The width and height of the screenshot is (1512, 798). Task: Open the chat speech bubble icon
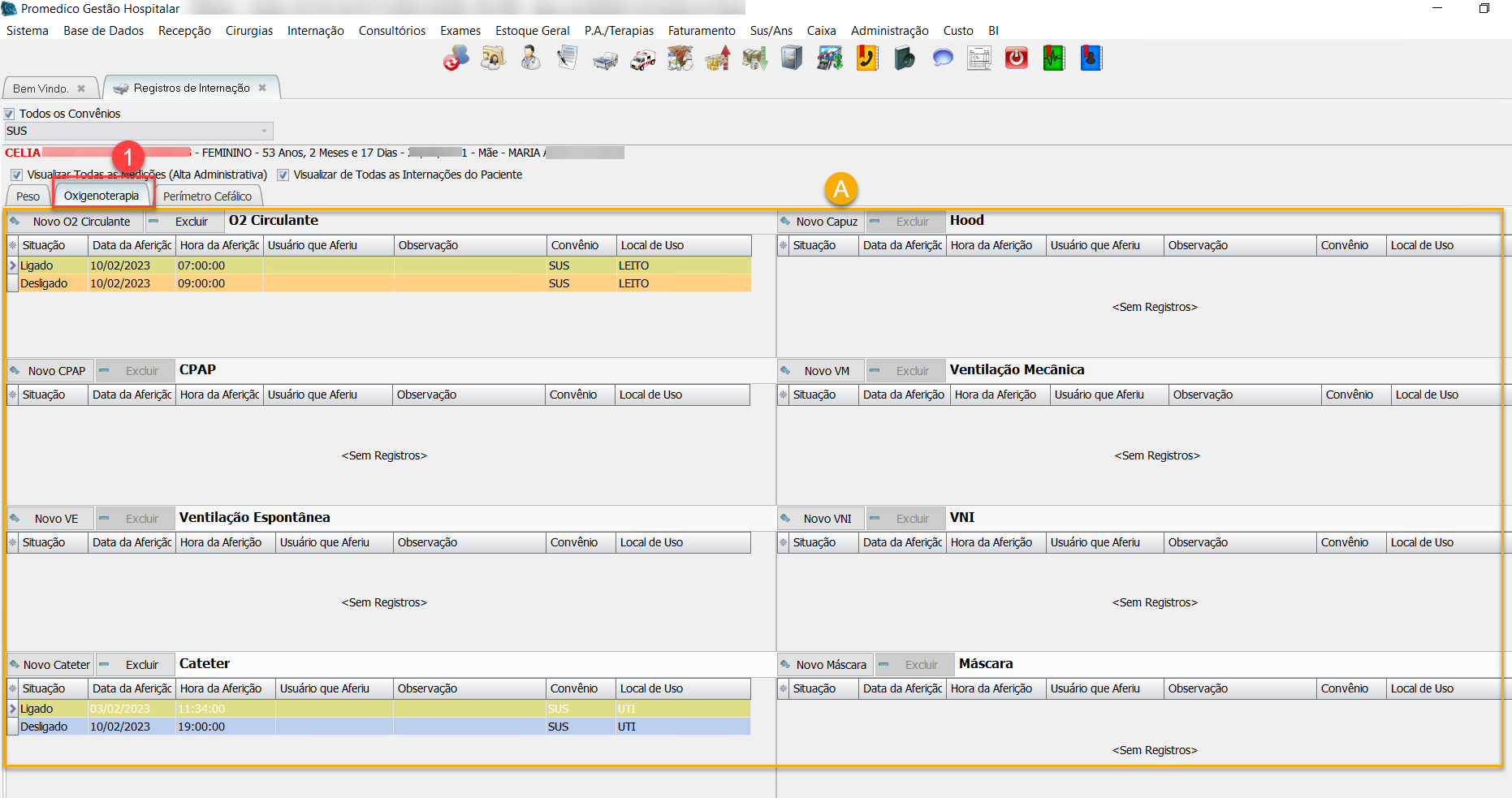click(x=942, y=58)
